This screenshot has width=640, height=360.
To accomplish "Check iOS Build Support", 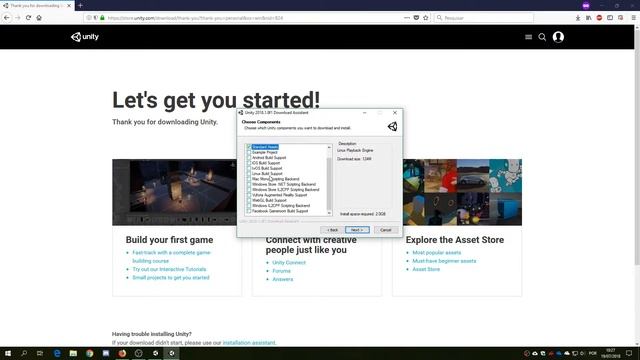I will [249, 163].
